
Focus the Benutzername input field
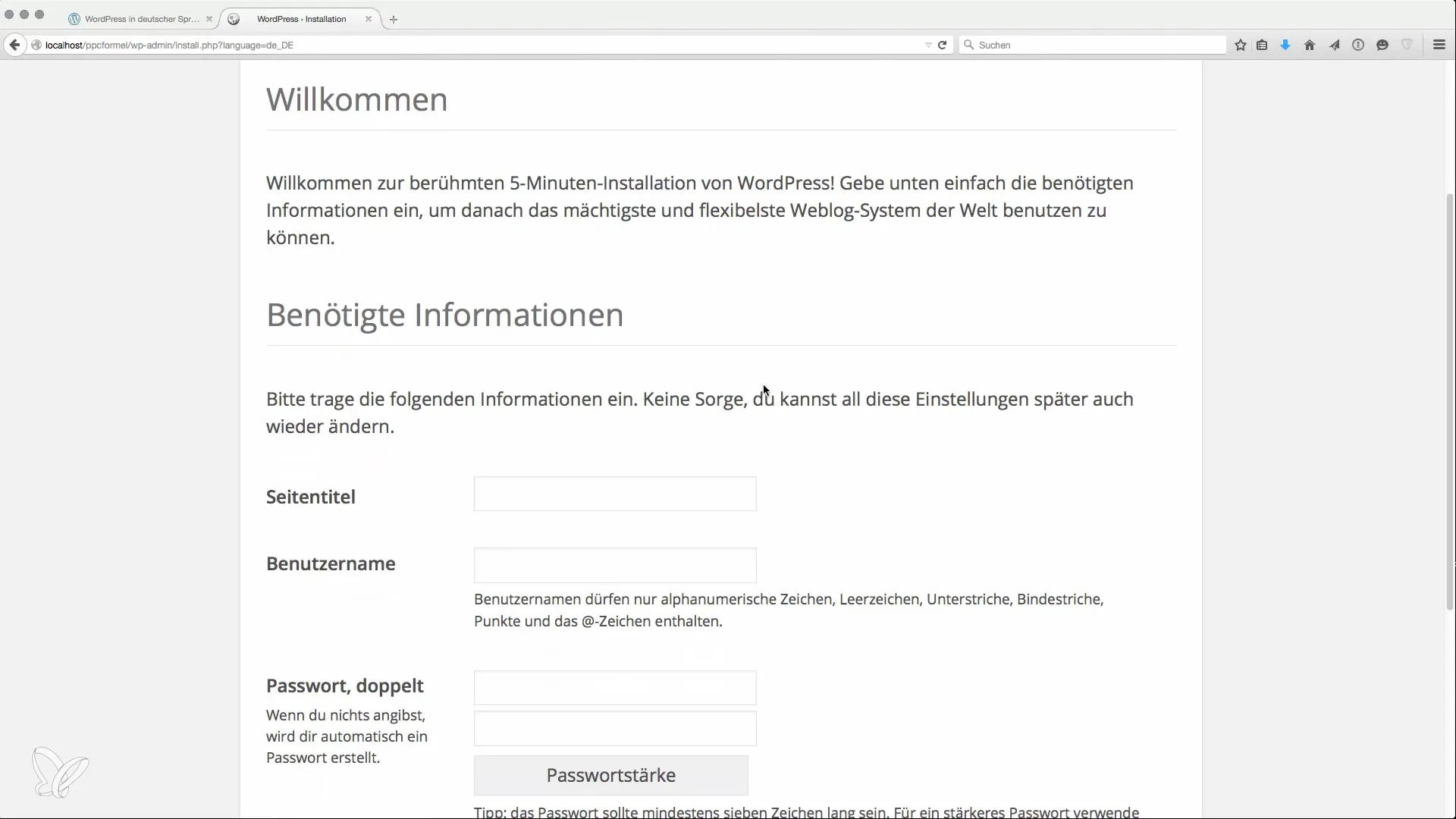pyautogui.click(x=615, y=565)
